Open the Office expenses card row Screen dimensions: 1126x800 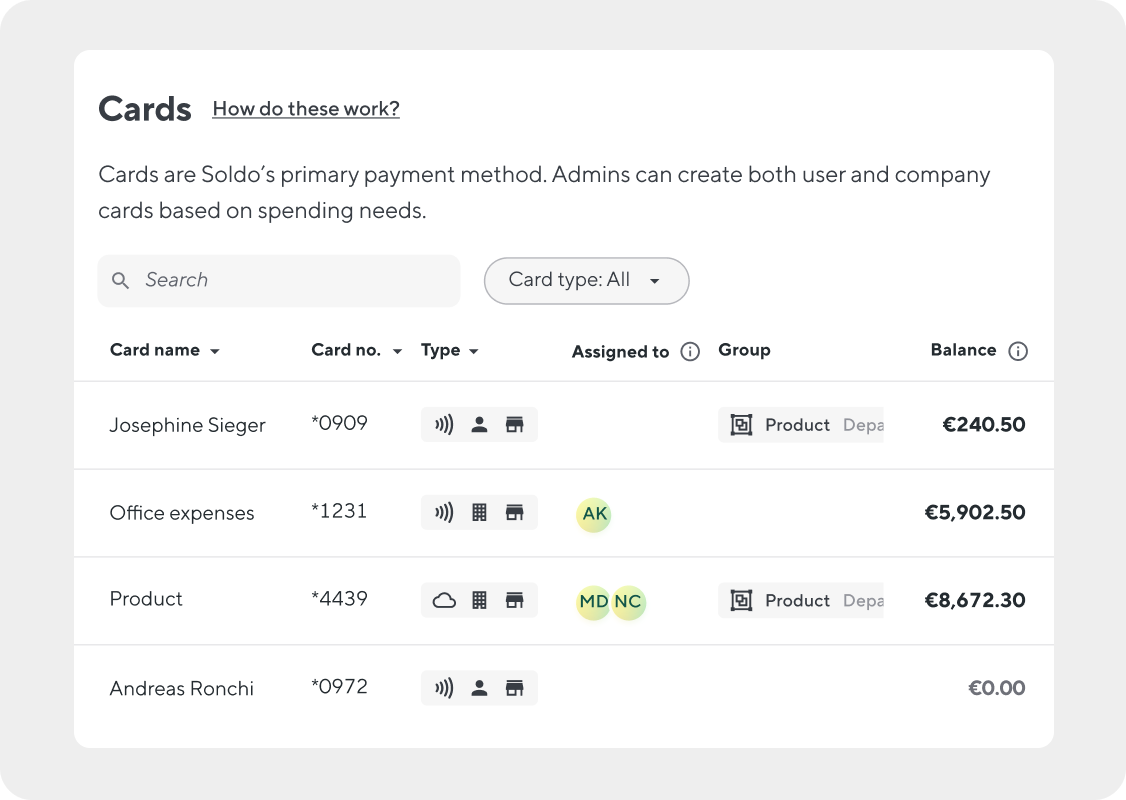(x=182, y=513)
